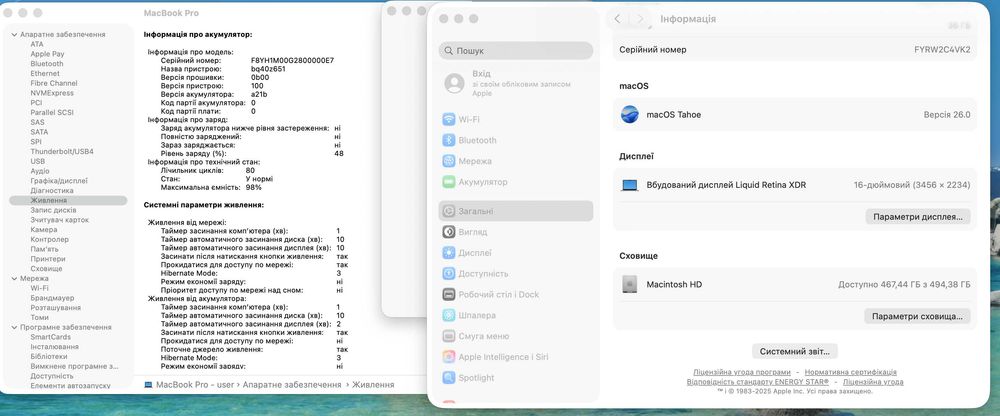Screen dimensions: 1000x416
Task: Select Thunderbolt/USB4 in the hardware tree
Action: point(62,152)
